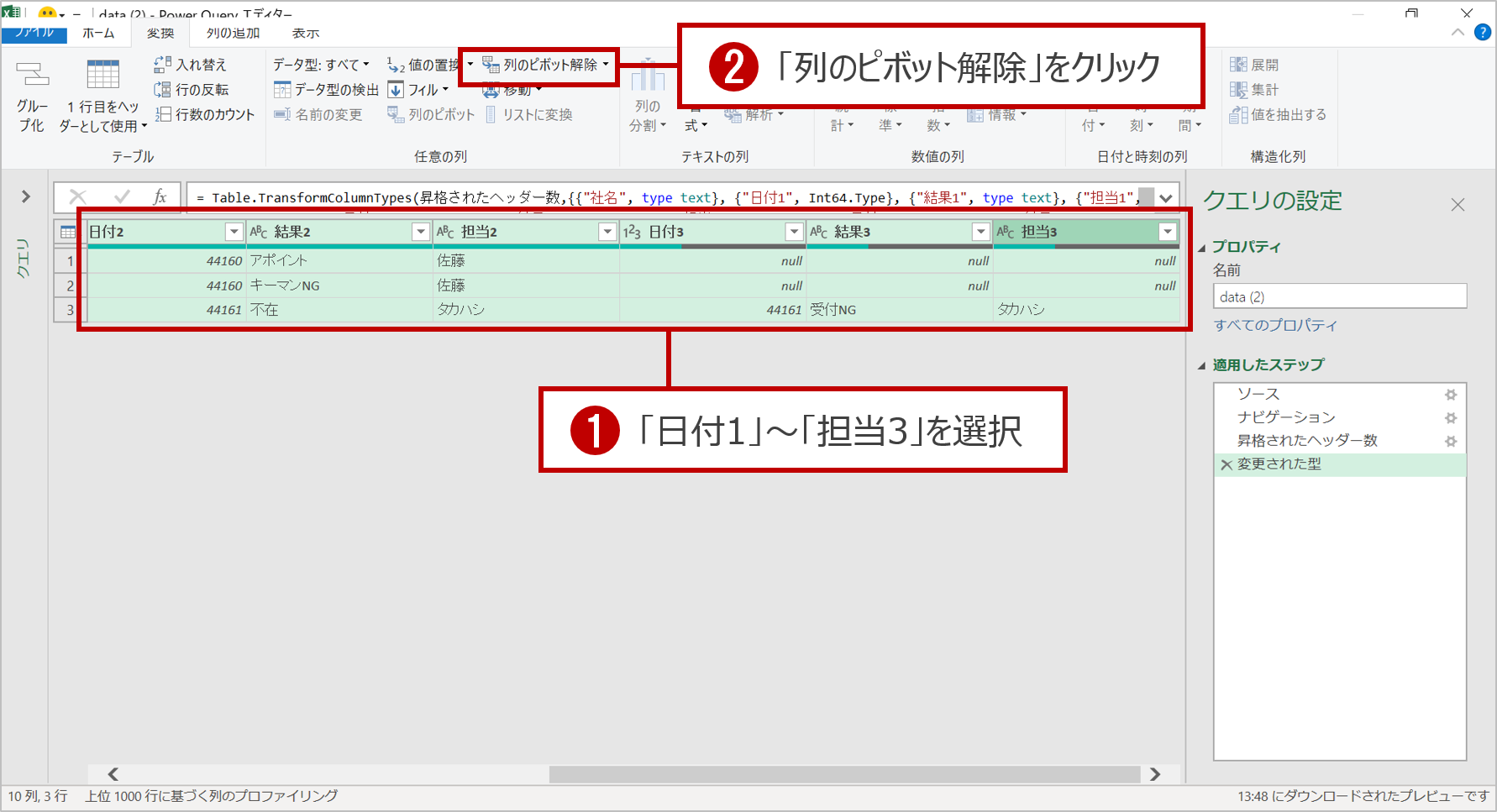The height and width of the screenshot is (812, 1497).
Task: Open the 移動 (Move) dropdown
Action: tap(513, 90)
